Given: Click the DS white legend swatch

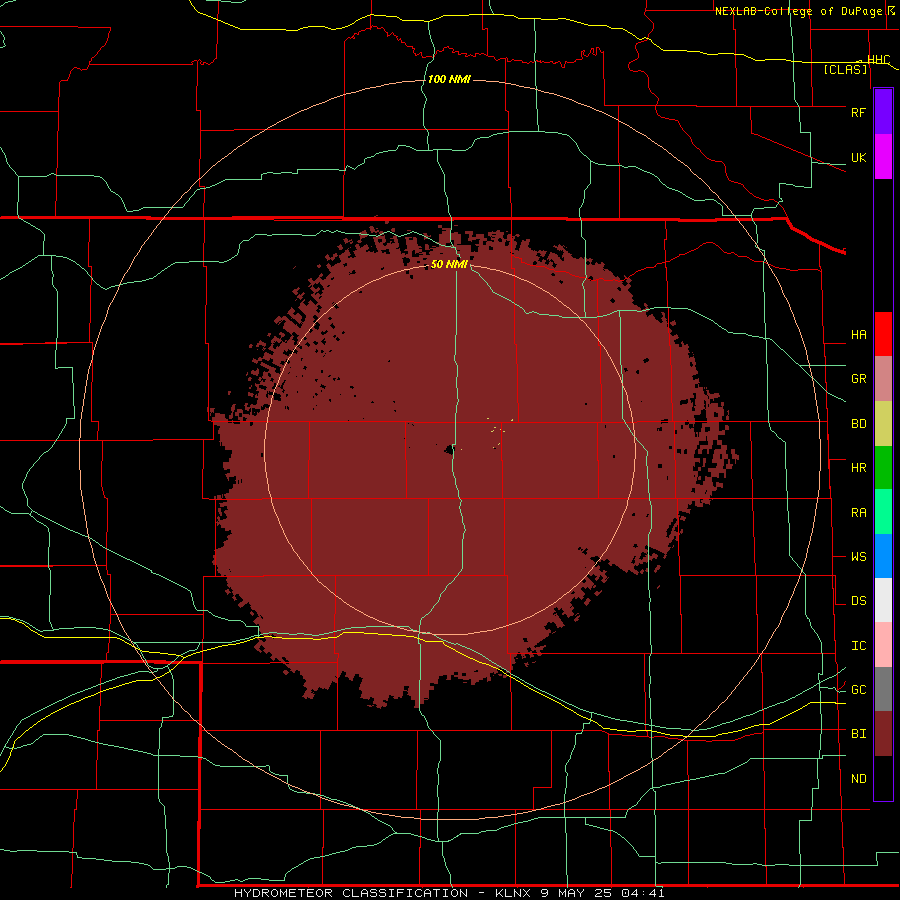Looking at the screenshot, I should (x=883, y=600).
